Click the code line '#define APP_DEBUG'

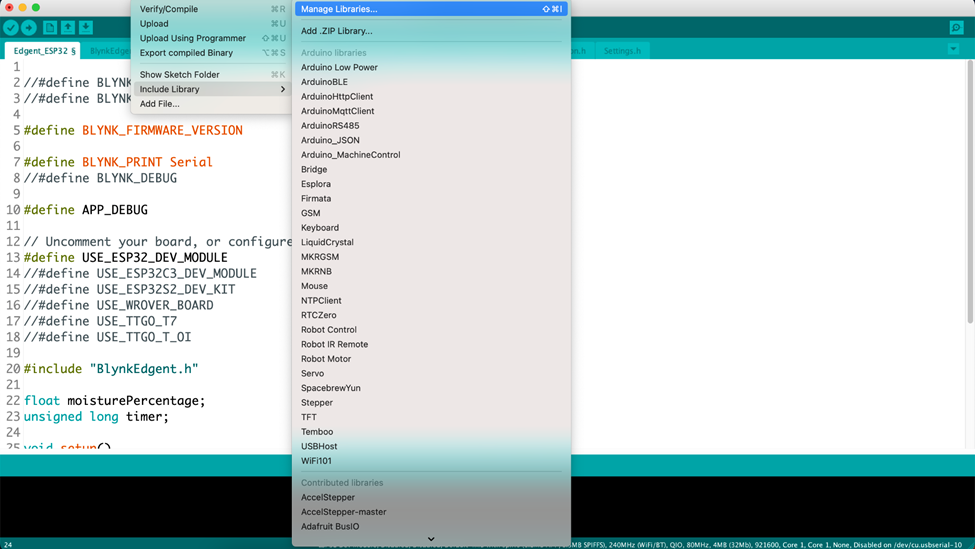coord(86,210)
